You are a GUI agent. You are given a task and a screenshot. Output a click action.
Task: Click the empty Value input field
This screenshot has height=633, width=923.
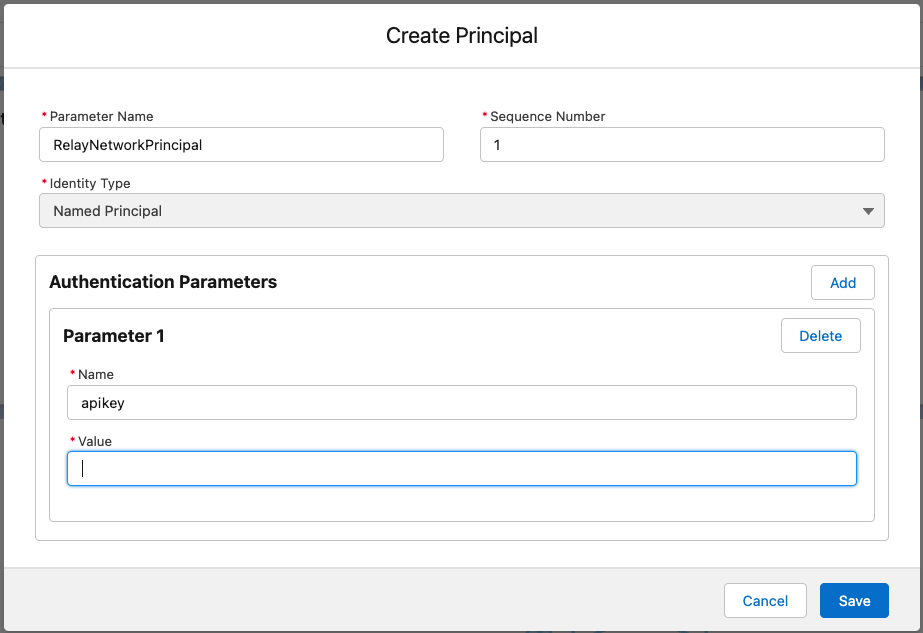tap(461, 468)
